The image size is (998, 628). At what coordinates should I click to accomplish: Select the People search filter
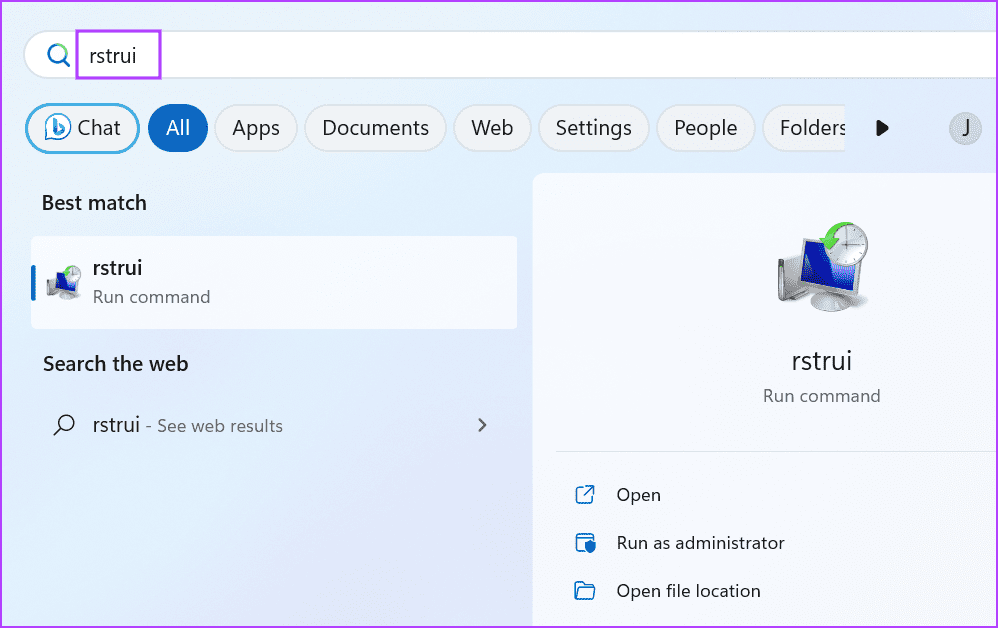705,128
